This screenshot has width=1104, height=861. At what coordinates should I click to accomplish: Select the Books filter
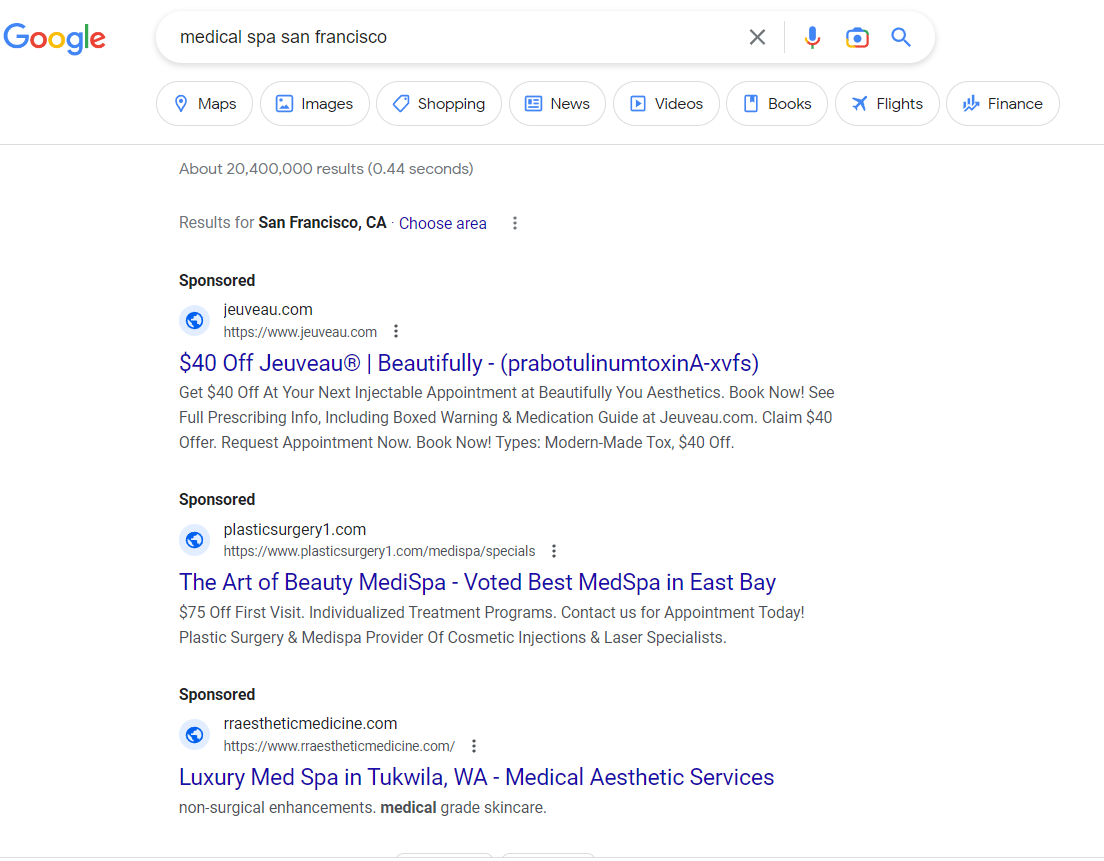[777, 103]
